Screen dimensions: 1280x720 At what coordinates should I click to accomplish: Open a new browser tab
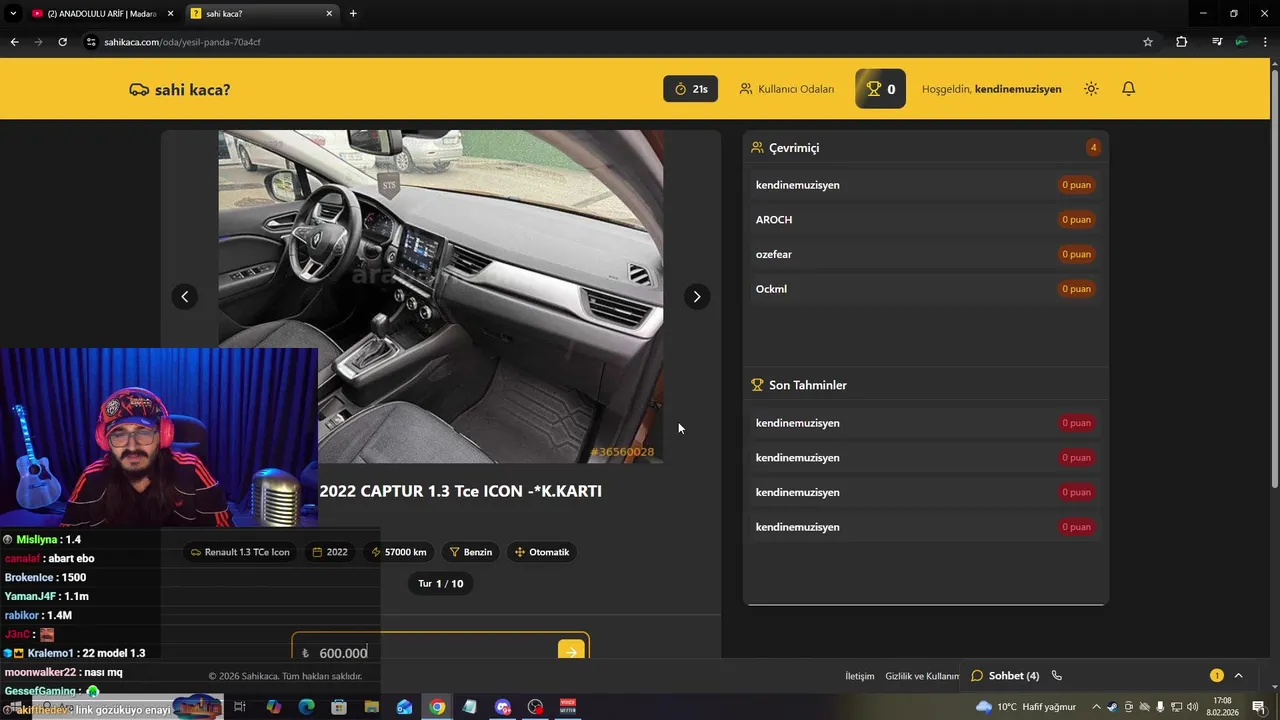353,14
